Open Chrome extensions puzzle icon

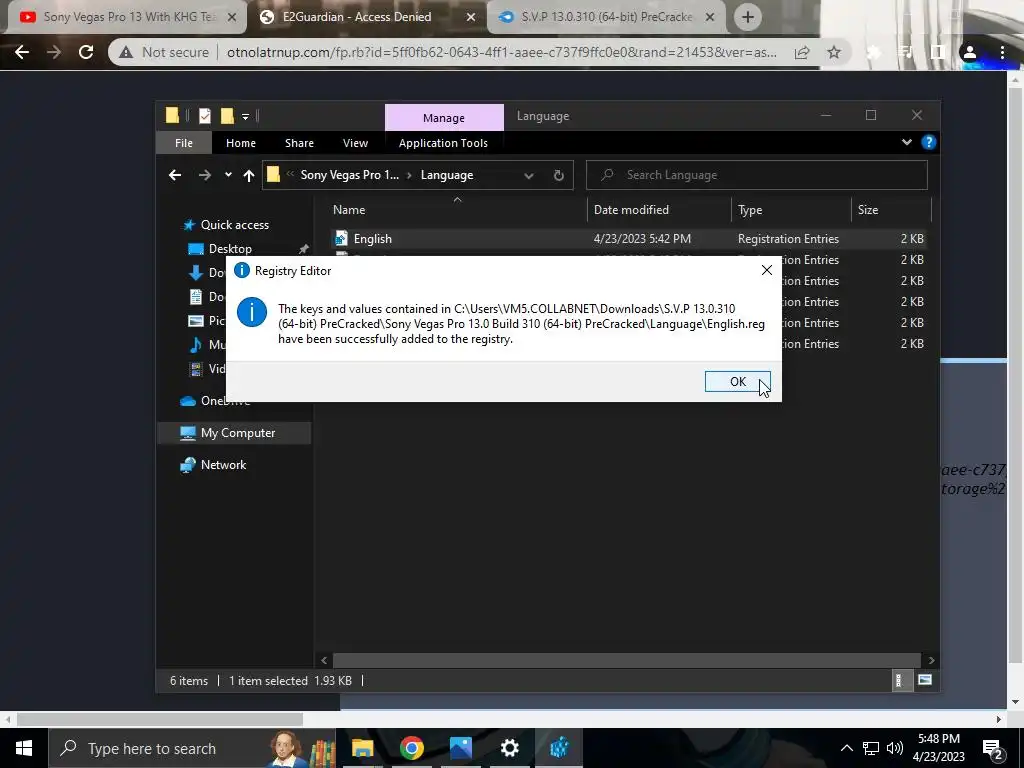click(873, 52)
